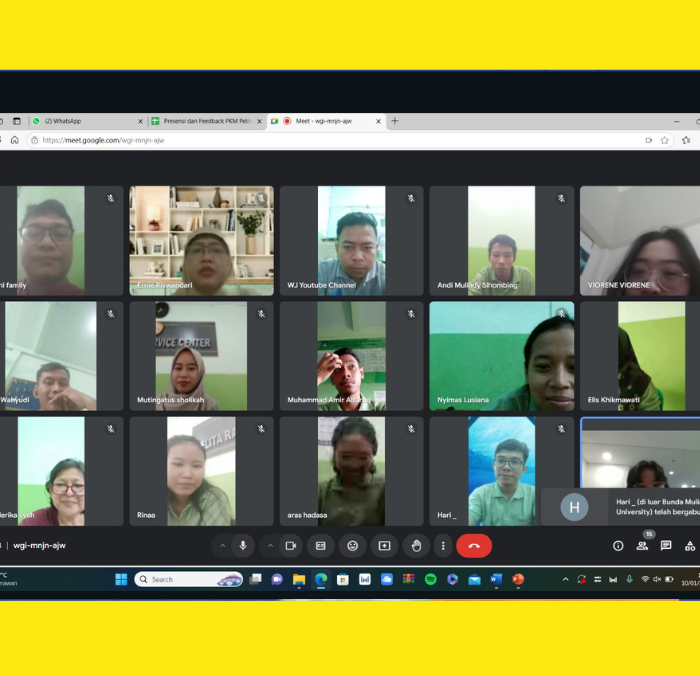
Task: Select Nyimas Lusiana video tile
Action: (x=501, y=356)
